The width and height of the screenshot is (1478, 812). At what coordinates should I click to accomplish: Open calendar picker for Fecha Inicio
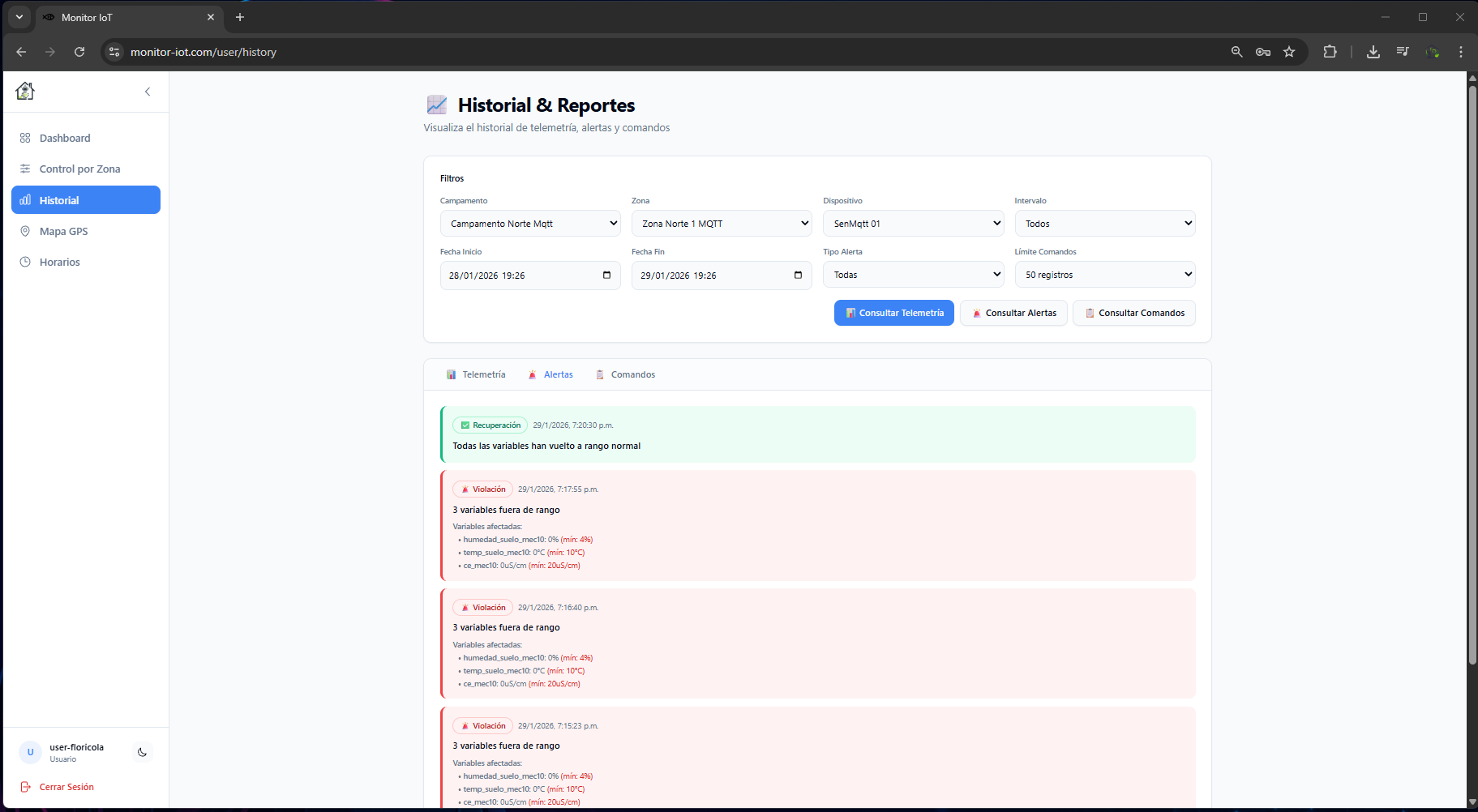click(606, 276)
